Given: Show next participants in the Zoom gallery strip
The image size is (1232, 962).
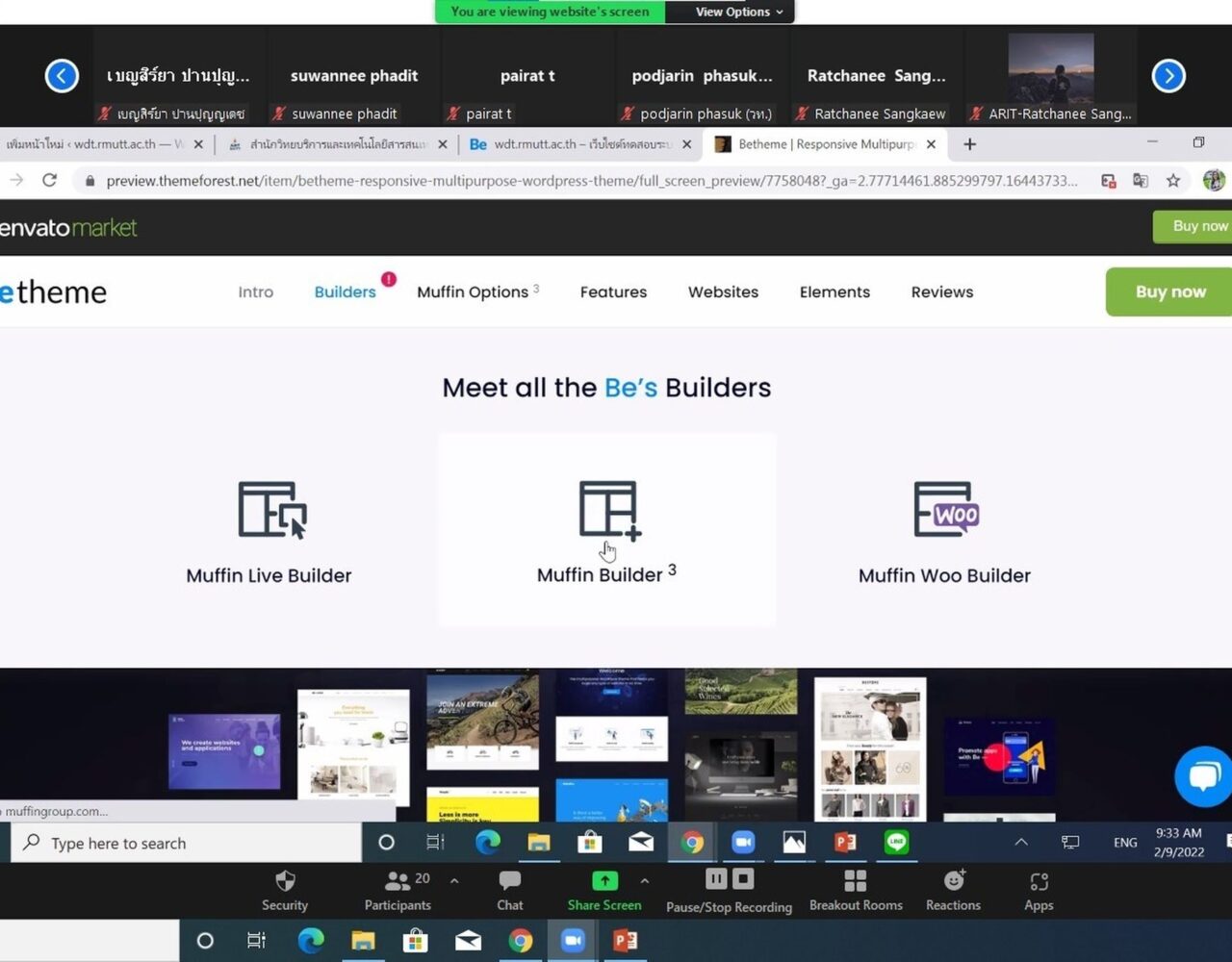Looking at the screenshot, I should pyautogui.click(x=1168, y=76).
